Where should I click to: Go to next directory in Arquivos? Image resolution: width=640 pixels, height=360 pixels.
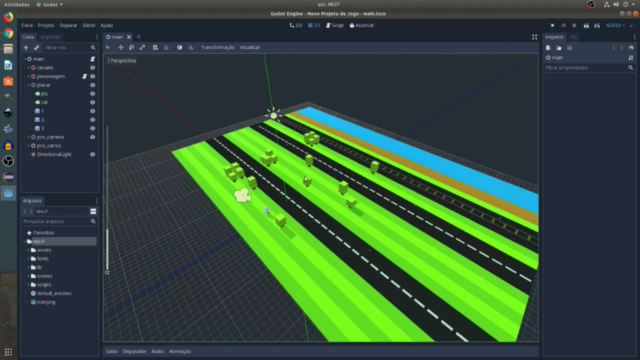[x=31, y=211]
